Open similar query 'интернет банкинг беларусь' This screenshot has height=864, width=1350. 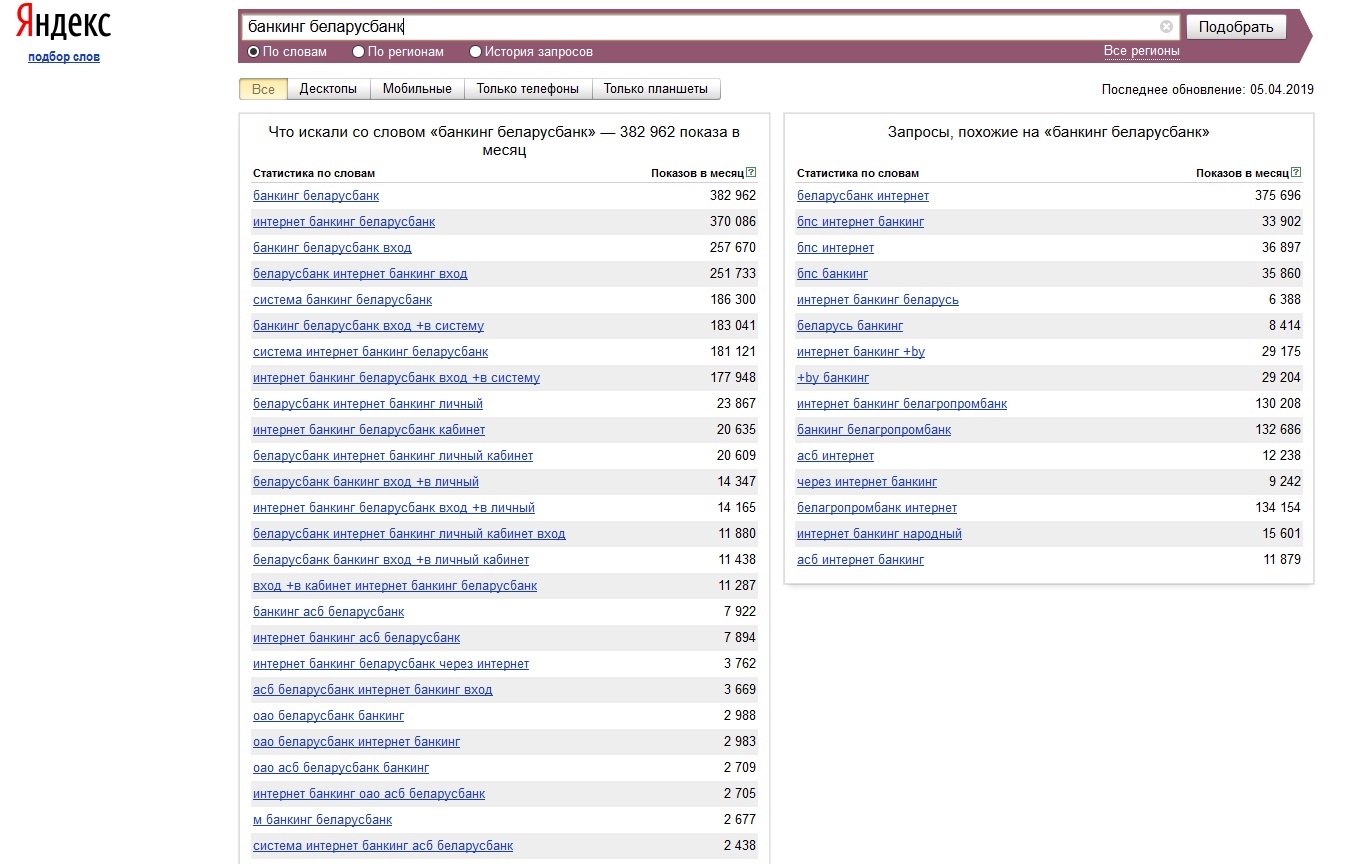878,300
